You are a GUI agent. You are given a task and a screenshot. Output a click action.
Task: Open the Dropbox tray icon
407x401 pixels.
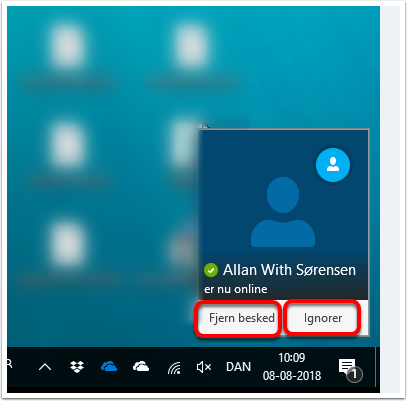pyautogui.click(x=77, y=367)
